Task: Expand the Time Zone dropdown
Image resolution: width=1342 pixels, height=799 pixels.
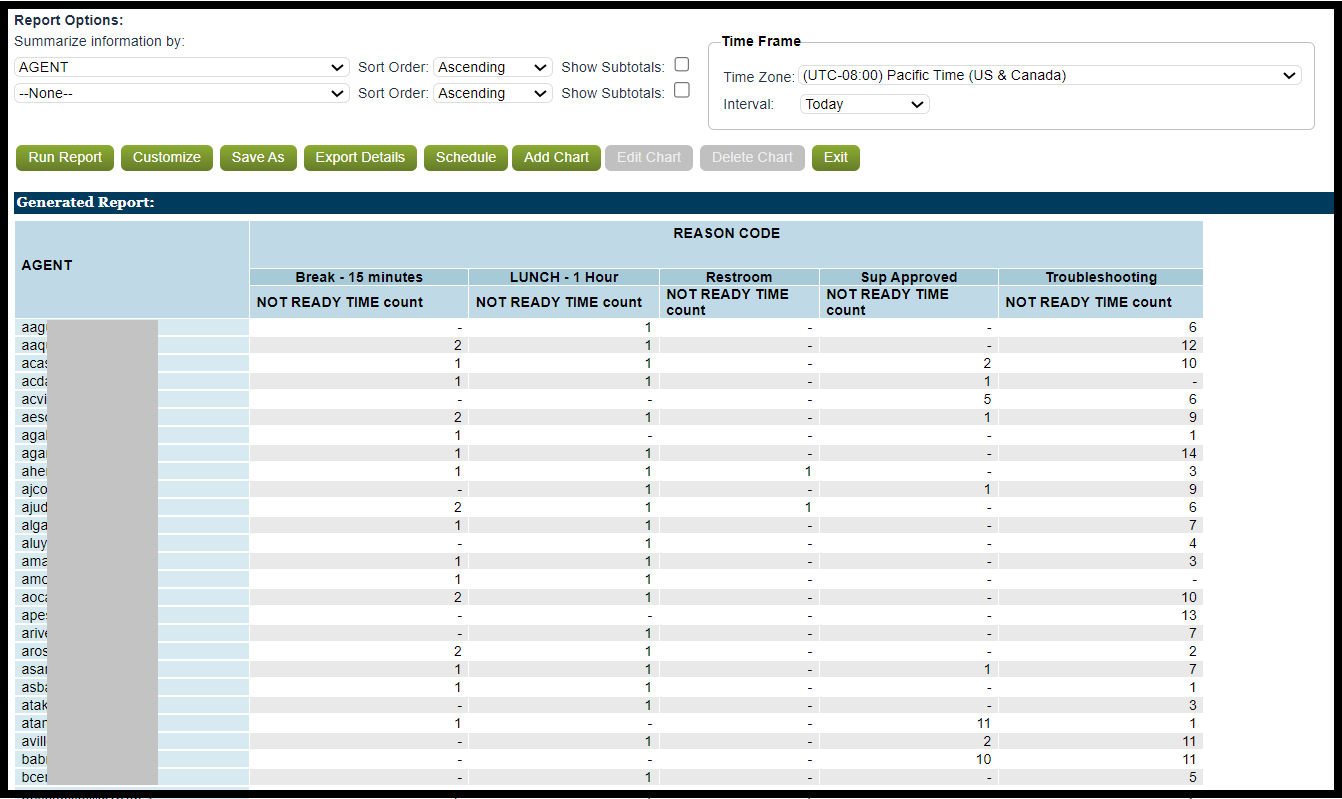Action: coord(1050,75)
